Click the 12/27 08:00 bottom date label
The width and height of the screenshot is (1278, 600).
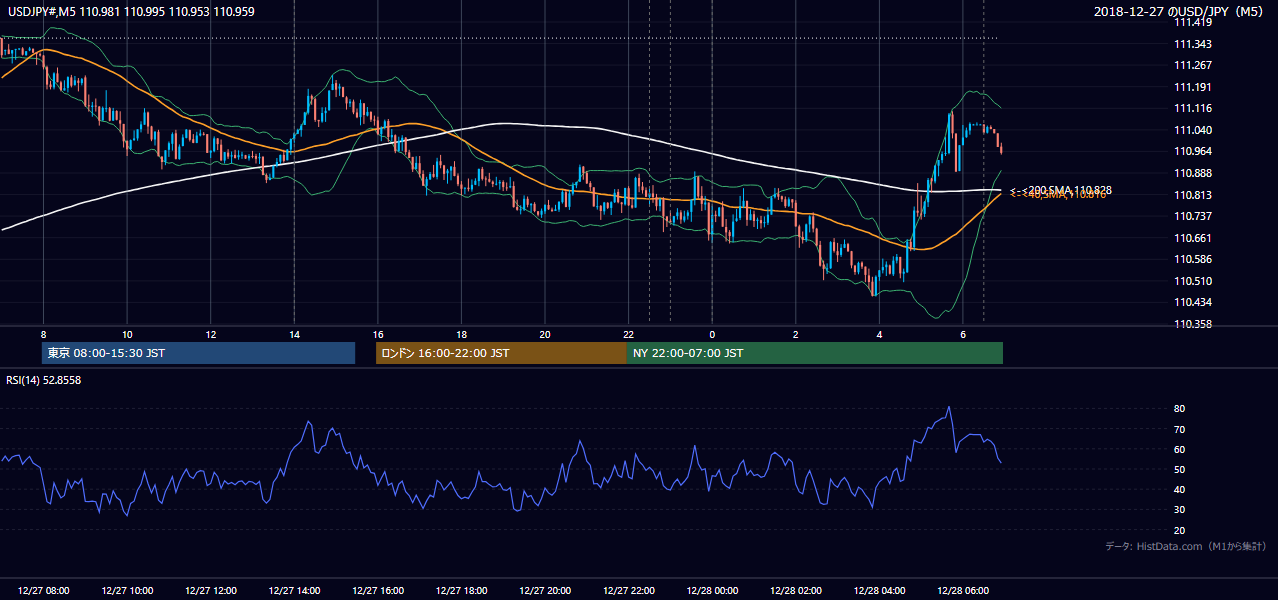click(44, 591)
